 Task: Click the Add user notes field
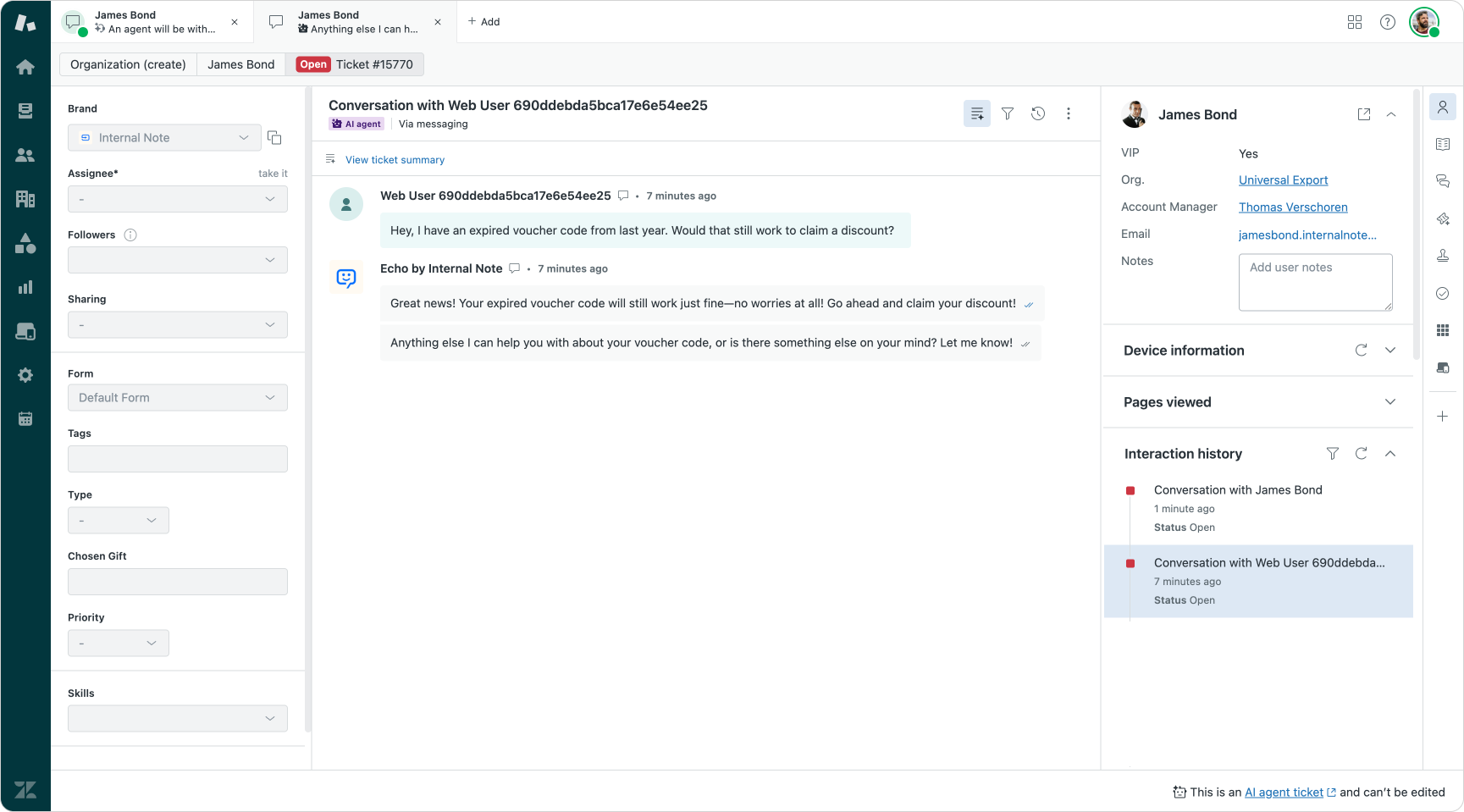pos(1315,282)
